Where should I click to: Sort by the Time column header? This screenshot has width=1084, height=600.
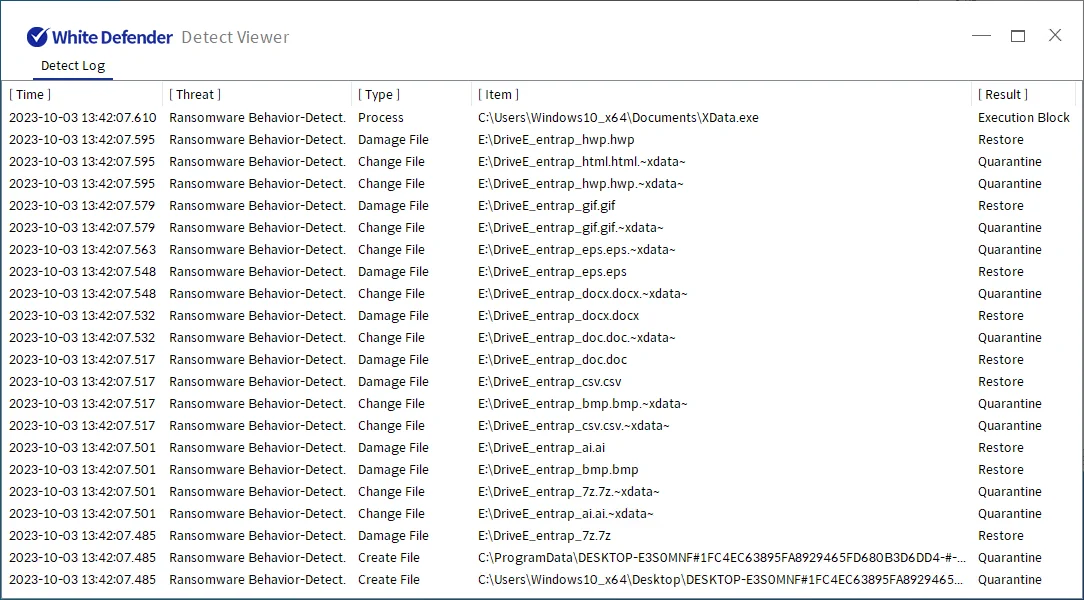click(x=30, y=95)
